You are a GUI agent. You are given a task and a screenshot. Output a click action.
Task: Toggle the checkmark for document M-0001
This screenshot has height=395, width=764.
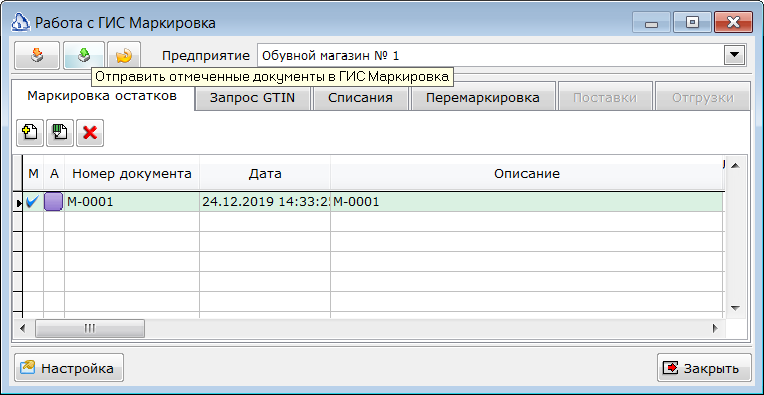pos(33,202)
